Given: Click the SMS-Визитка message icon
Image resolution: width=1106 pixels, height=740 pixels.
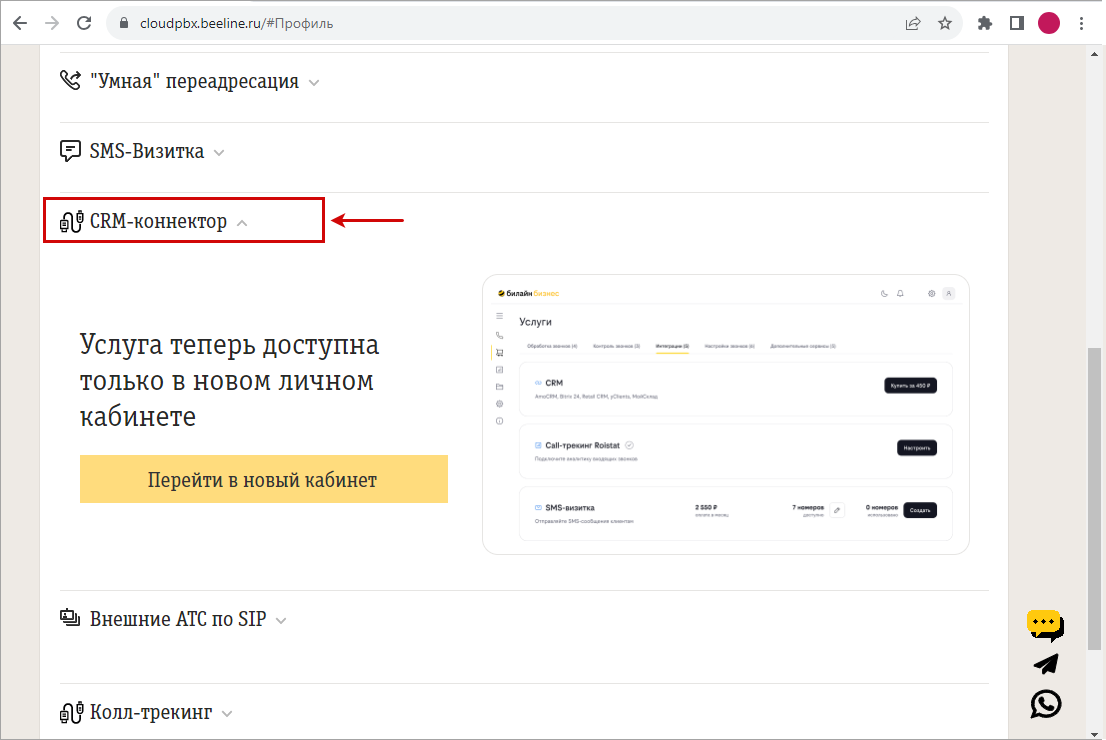Looking at the screenshot, I should tap(71, 151).
